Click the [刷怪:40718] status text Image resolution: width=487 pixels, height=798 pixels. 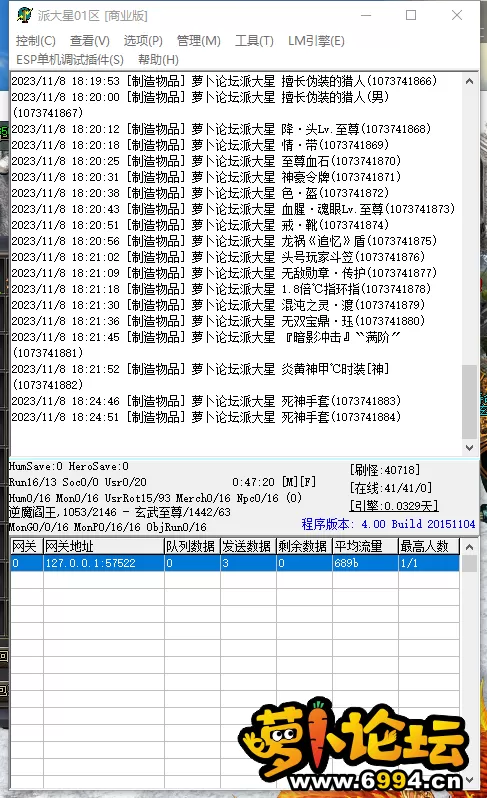(385, 470)
